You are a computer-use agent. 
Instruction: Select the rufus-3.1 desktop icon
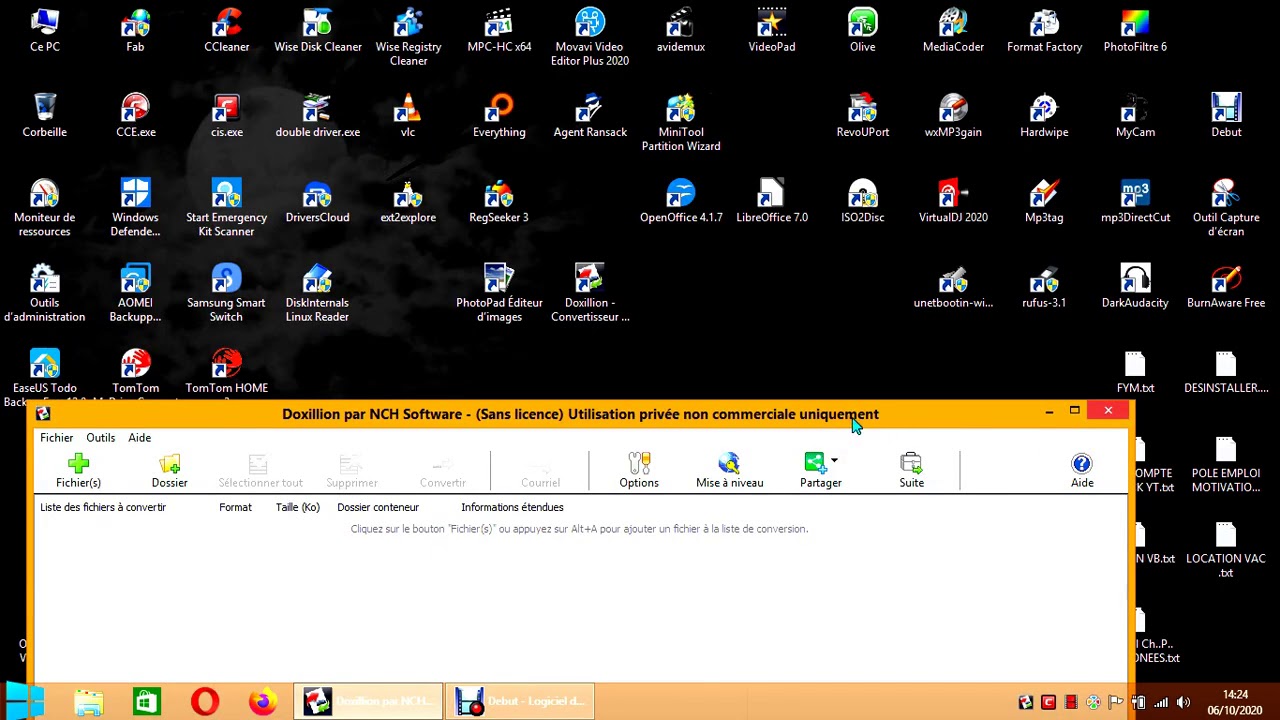coord(1044,286)
